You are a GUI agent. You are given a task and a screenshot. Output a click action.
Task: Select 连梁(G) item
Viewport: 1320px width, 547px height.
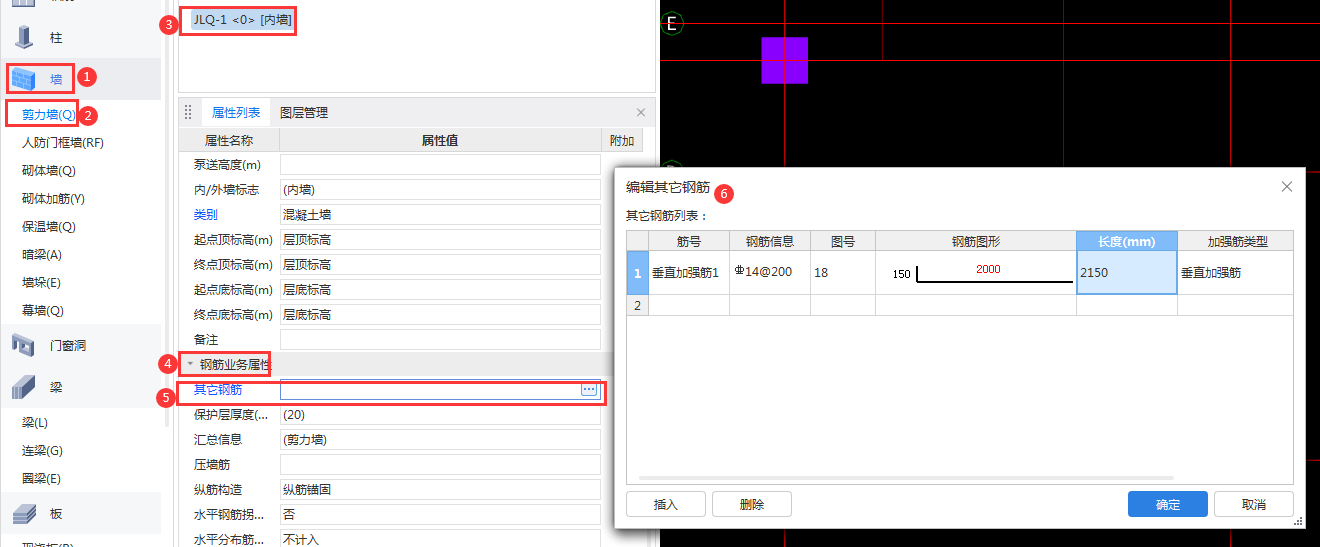(x=42, y=451)
